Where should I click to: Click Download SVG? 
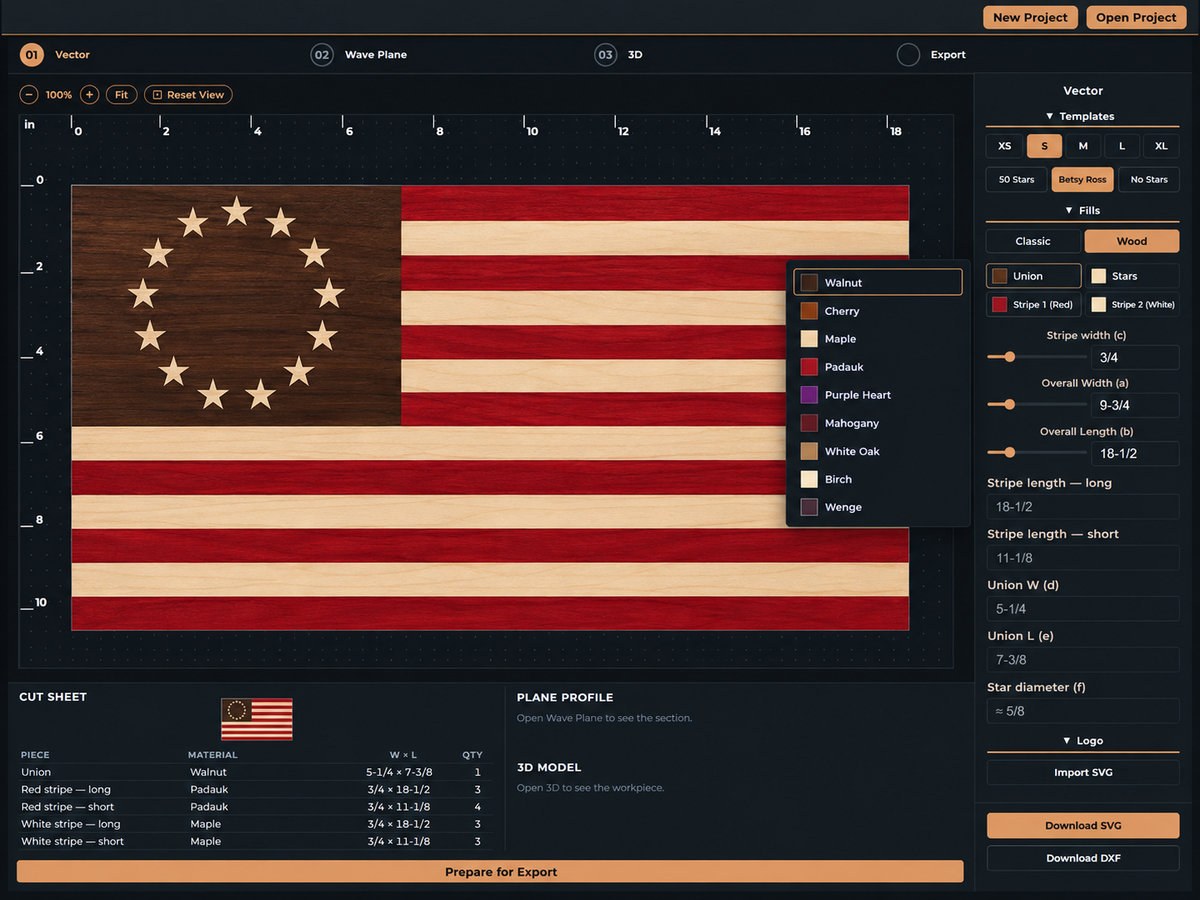tap(1083, 825)
